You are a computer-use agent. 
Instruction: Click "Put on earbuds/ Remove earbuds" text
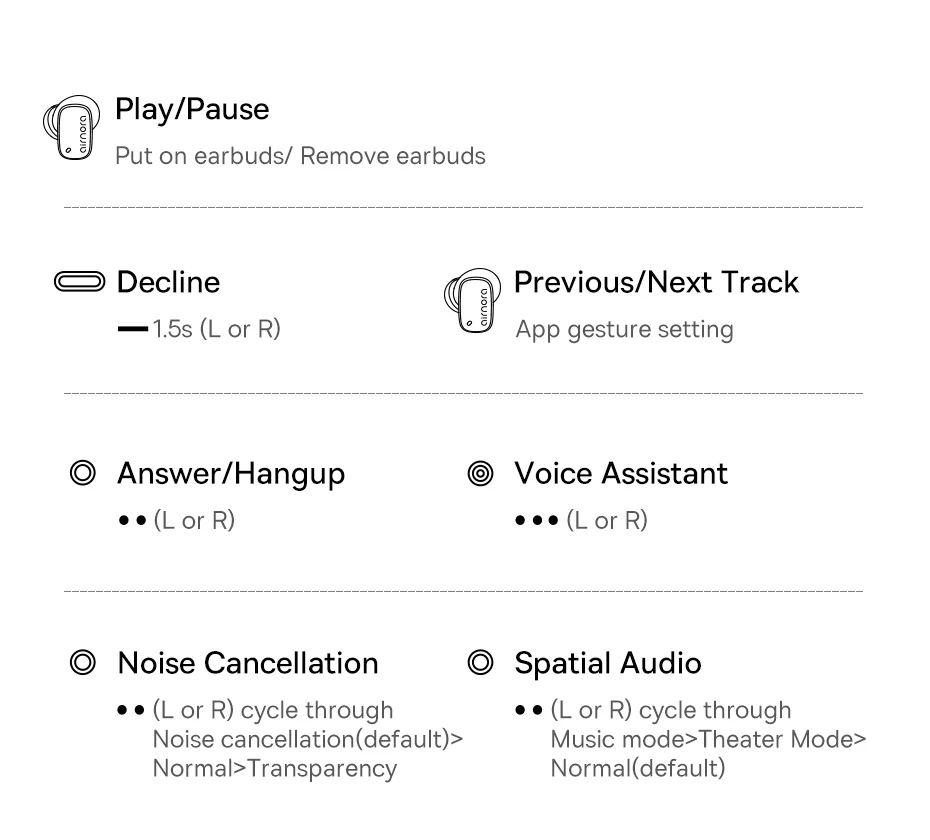(300, 157)
